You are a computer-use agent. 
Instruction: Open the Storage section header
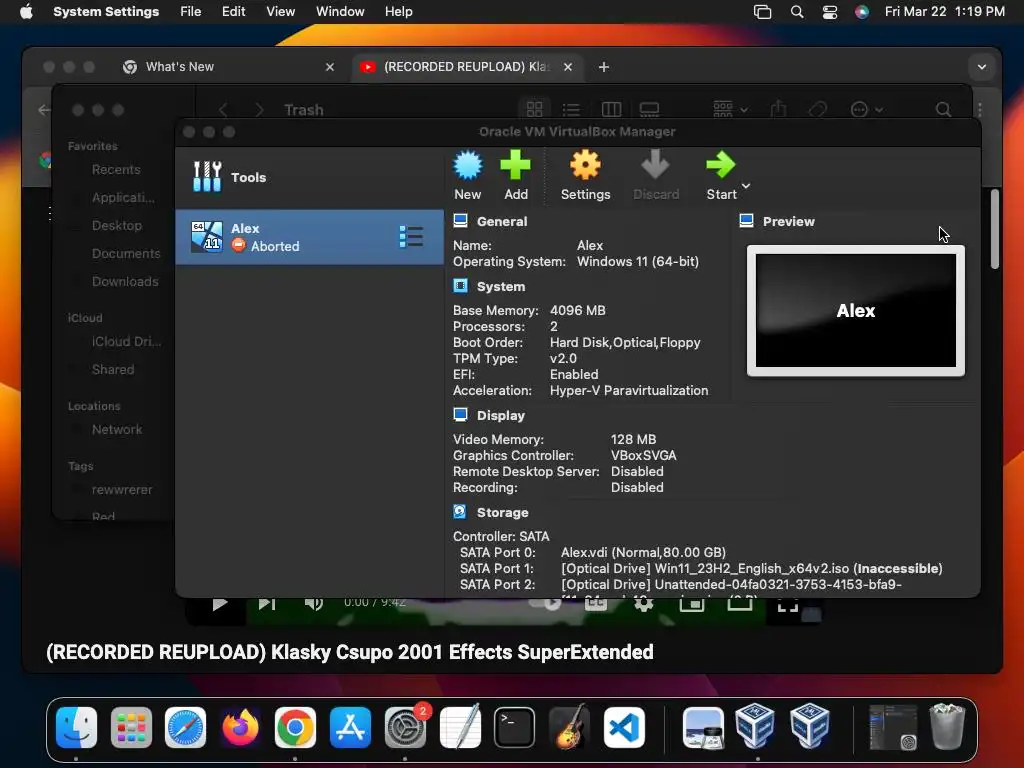pyautogui.click(x=502, y=513)
